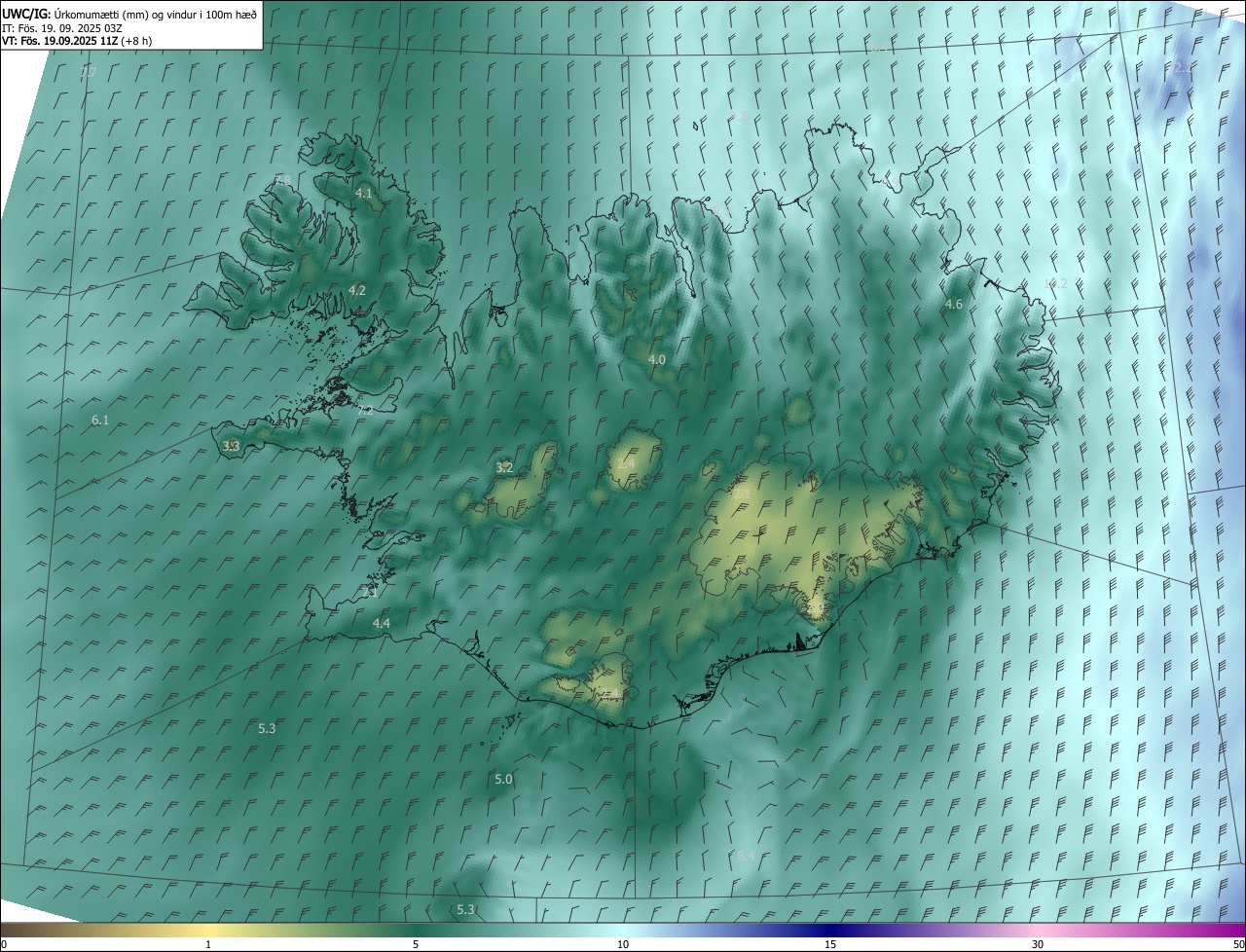
Task: Click the 4.1 value label on the map
Action: click(x=364, y=194)
